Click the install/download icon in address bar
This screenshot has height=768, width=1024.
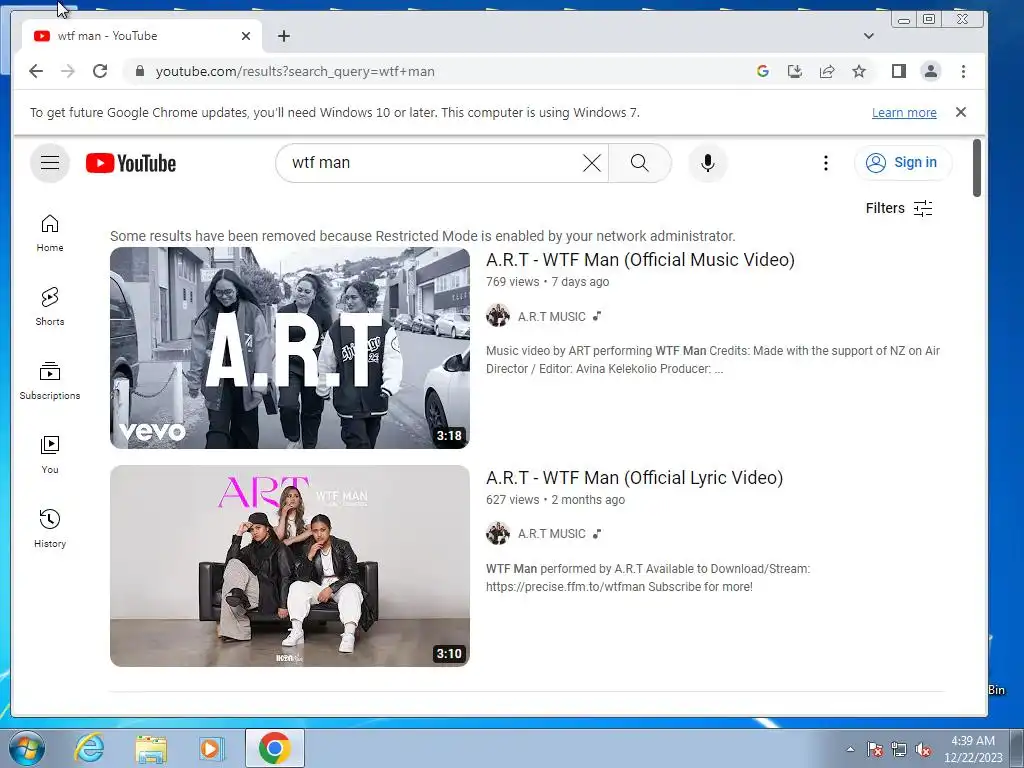click(795, 71)
